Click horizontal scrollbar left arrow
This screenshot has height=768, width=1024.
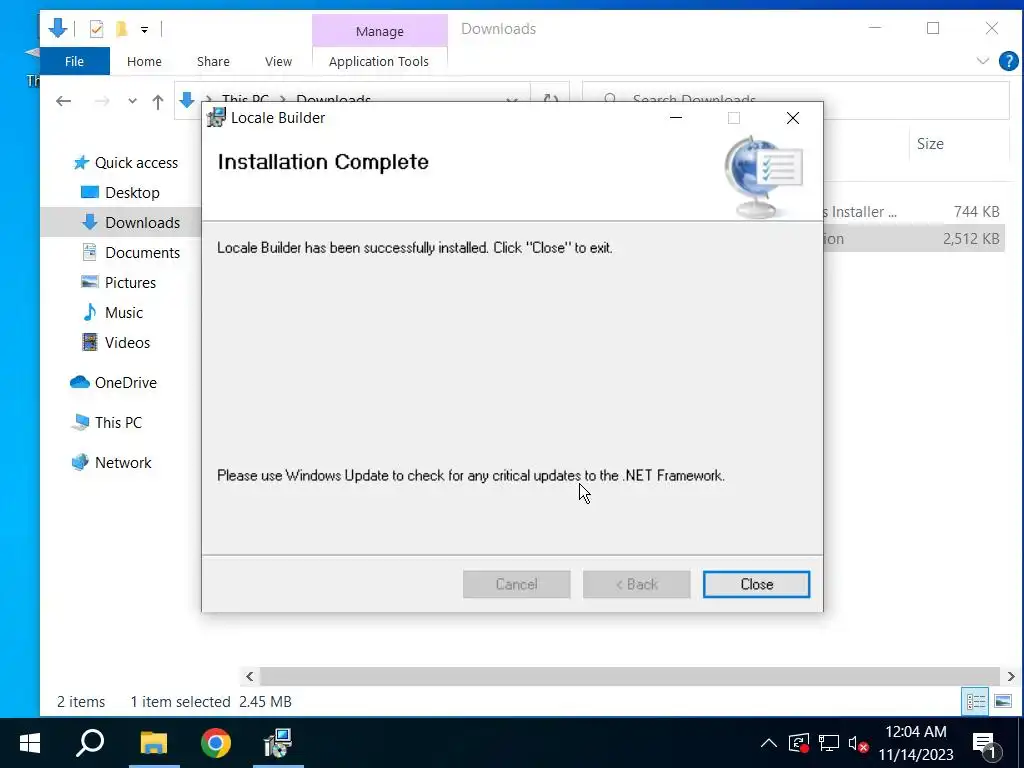[x=249, y=677]
